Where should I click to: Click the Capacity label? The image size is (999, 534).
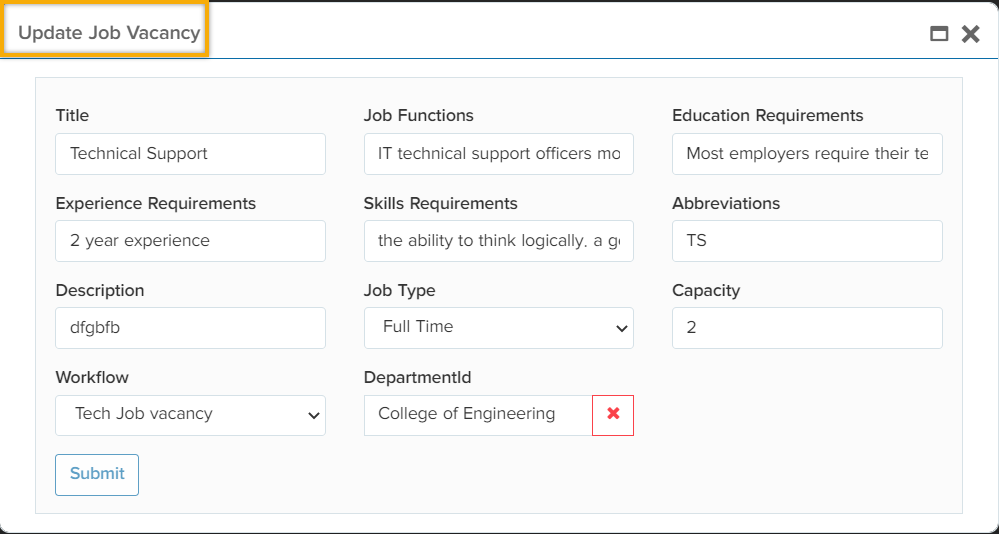coord(706,291)
